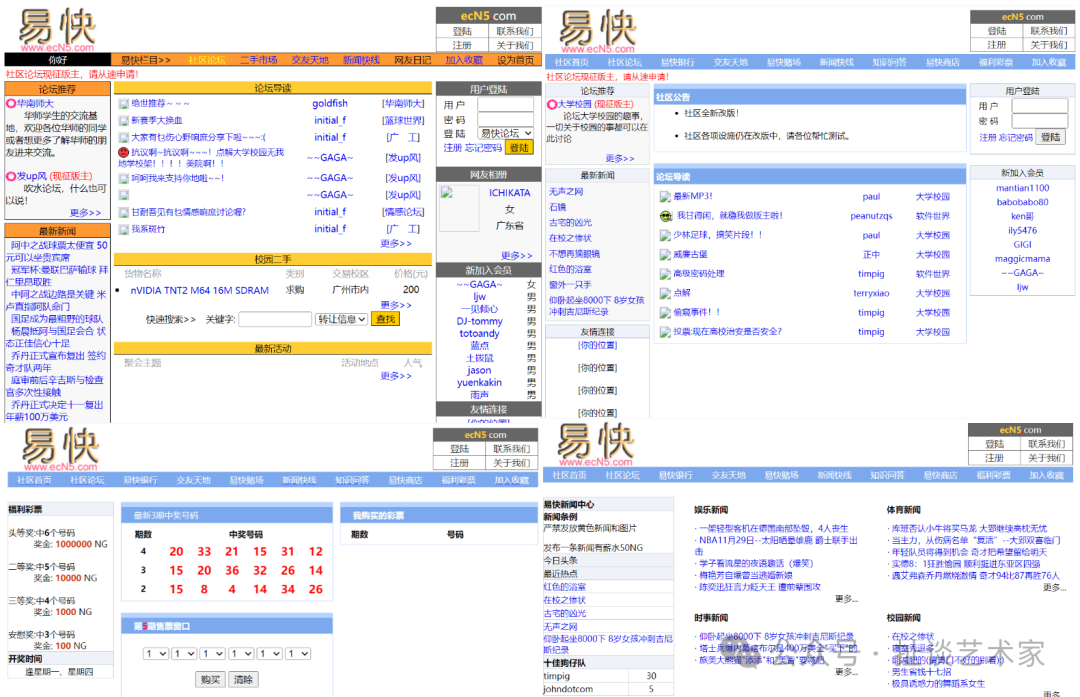The width and height of the screenshot is (1080, 697).
Task: Open the peanutzqs author link
Action: point(871,216)
